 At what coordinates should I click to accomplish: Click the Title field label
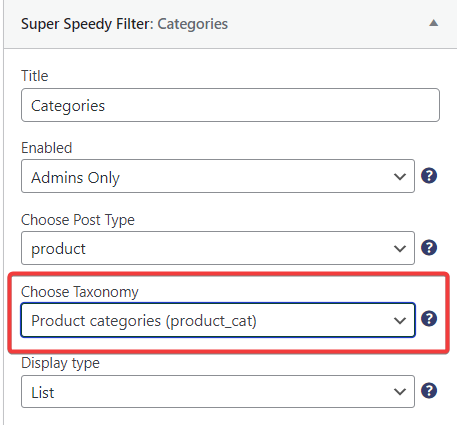[35, 76]
